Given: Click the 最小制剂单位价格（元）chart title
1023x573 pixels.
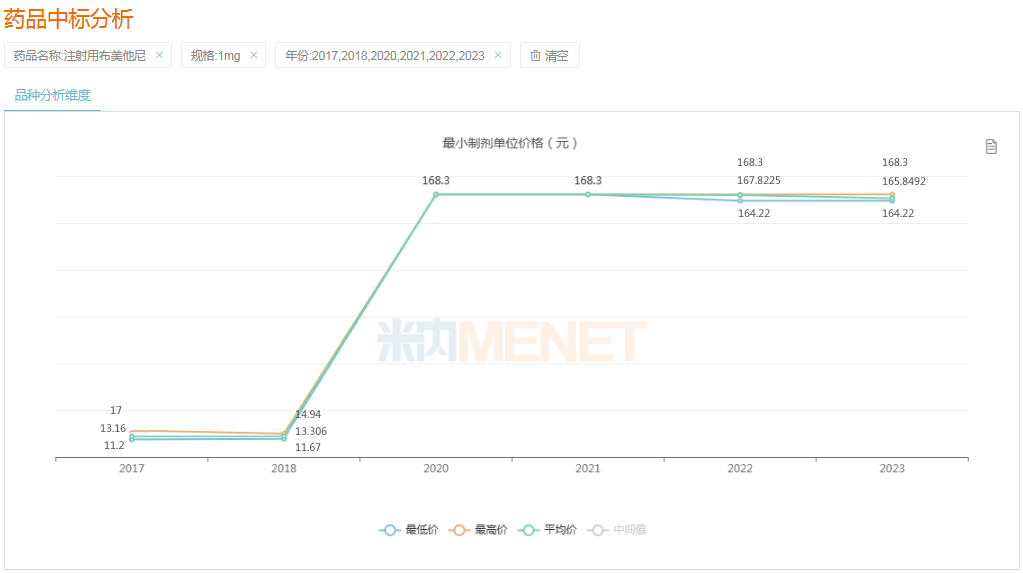Looking at the screenshot, I should (511, 143).
